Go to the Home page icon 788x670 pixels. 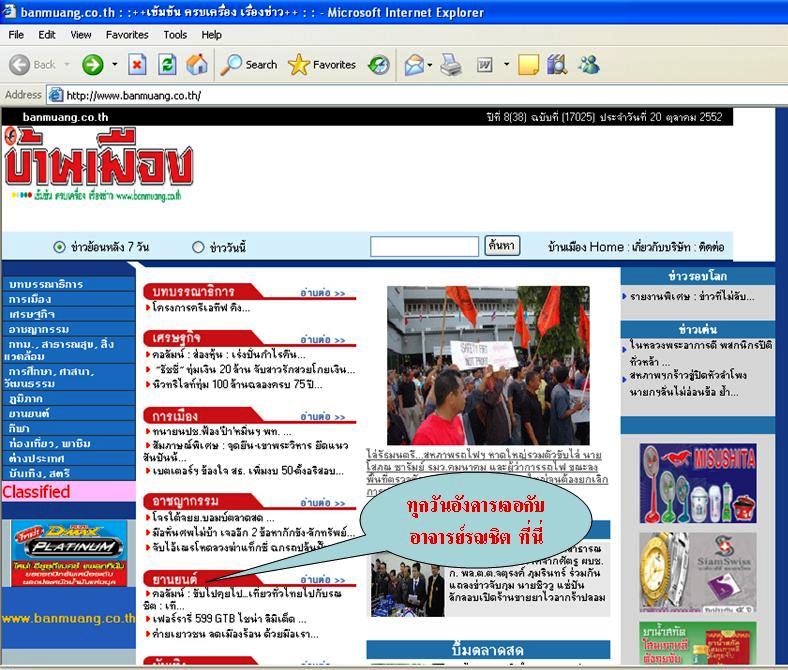click(198, 65)
